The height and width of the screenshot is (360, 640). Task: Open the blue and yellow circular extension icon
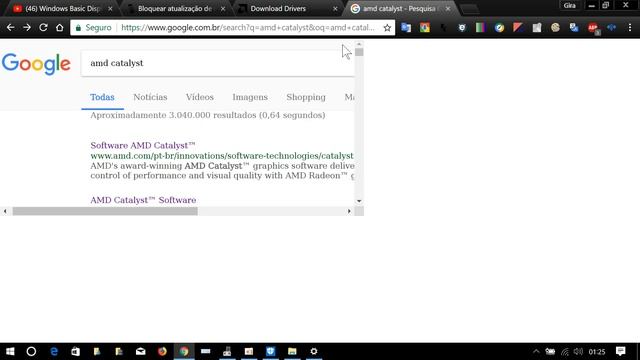coord(499,27)
